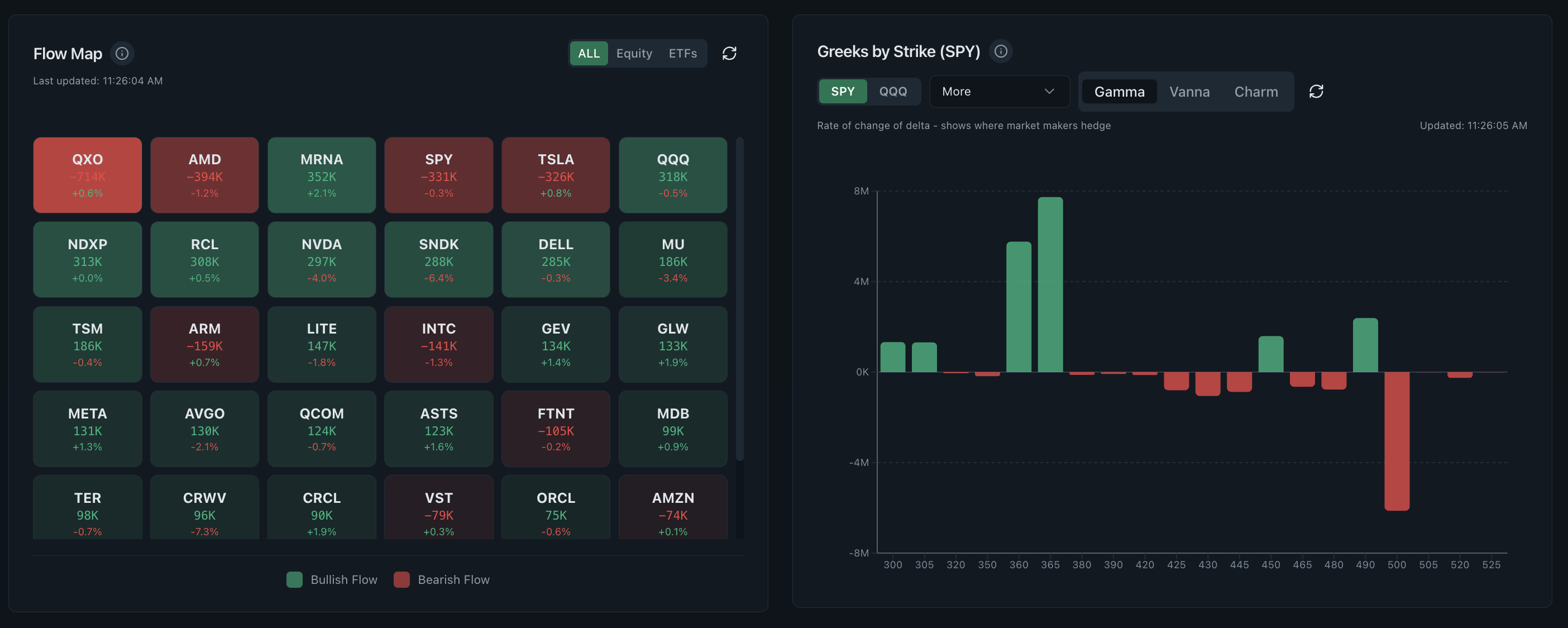Click the LITE flow tile
The height and width of the screenshot is (628, 1568).
(322, 344)
